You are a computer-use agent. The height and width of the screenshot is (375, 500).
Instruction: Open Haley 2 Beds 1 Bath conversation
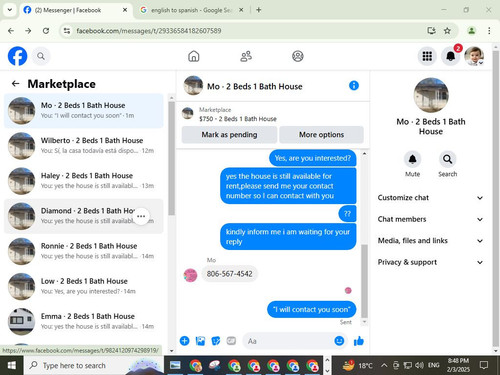[84, 181]
